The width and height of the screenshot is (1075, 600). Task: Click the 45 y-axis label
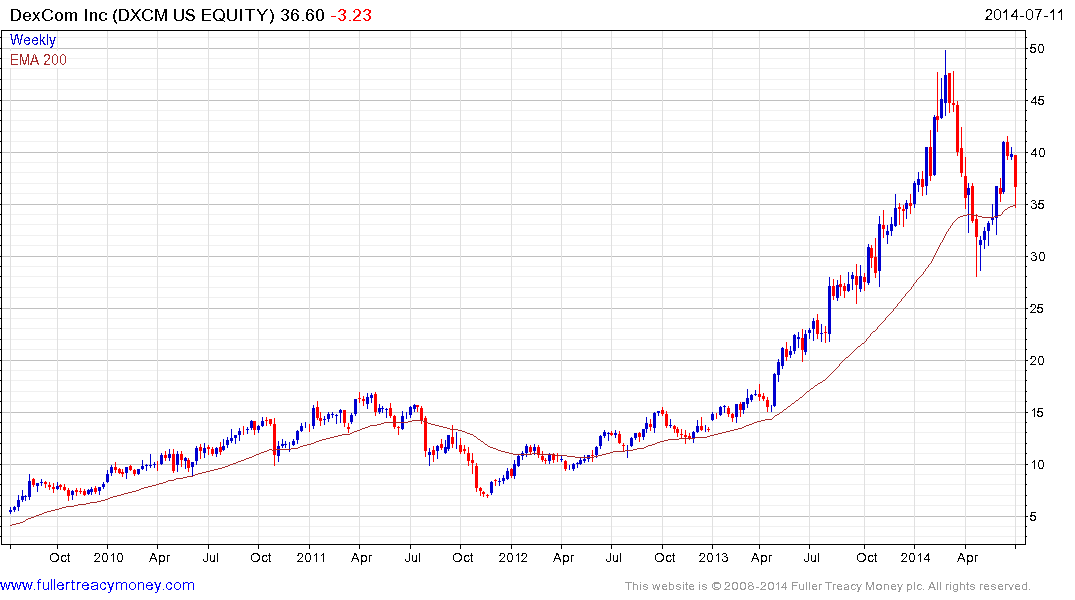tap(1037, 101)
